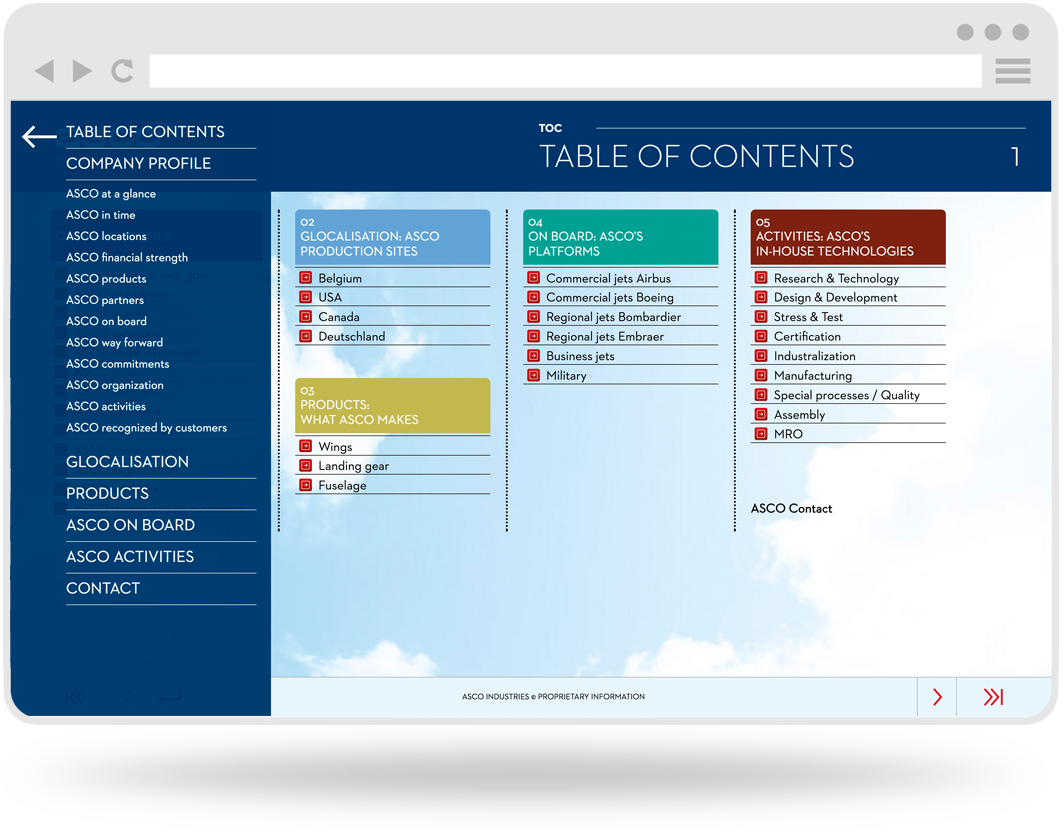Open ASCO partners page
Image resolution: width=1064 pixels, height=832 pixels.
coord(104,300)
